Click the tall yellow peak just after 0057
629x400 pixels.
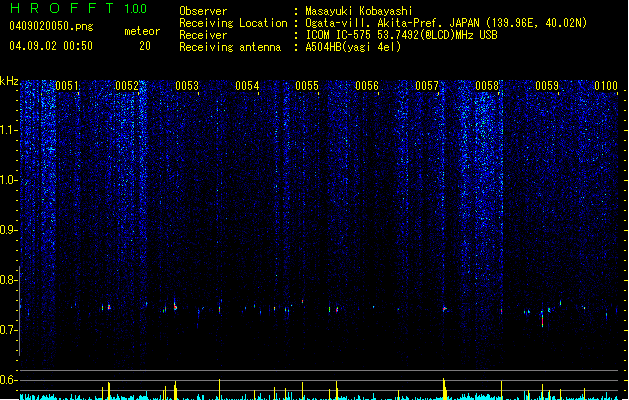click(444, 388)
